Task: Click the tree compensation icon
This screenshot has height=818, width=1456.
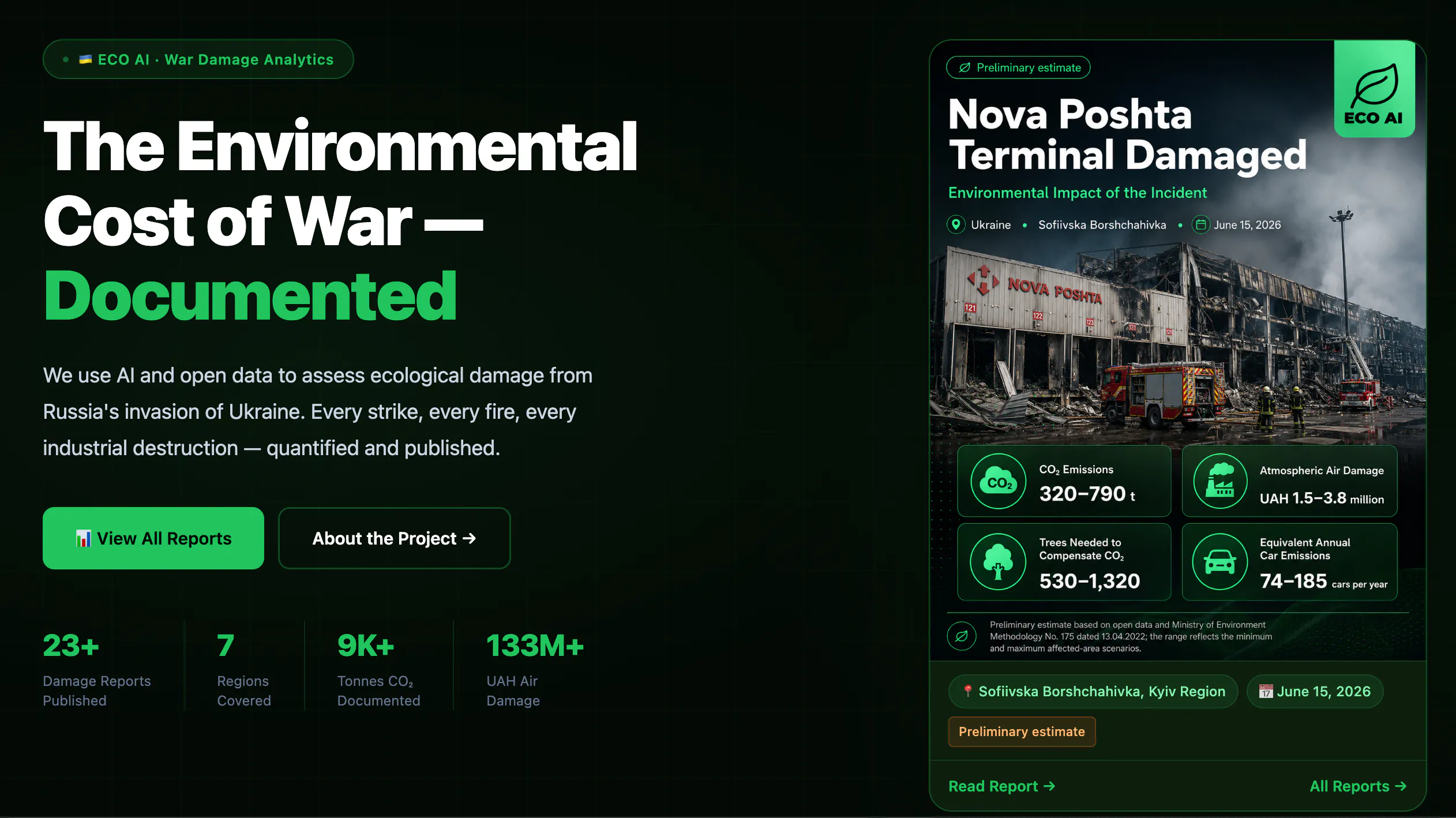Action: [998, 562]
